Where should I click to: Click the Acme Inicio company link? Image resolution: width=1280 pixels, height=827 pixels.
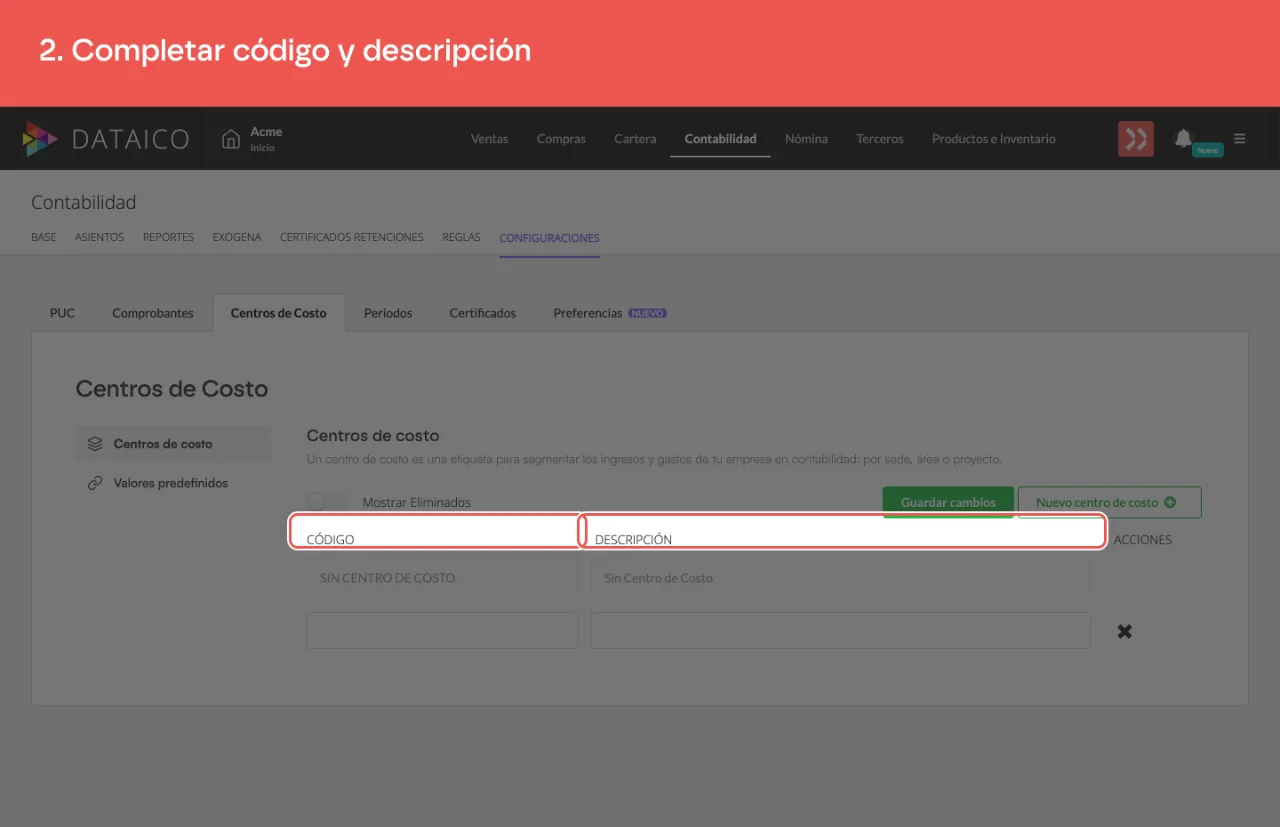click(x=266, y=139)
